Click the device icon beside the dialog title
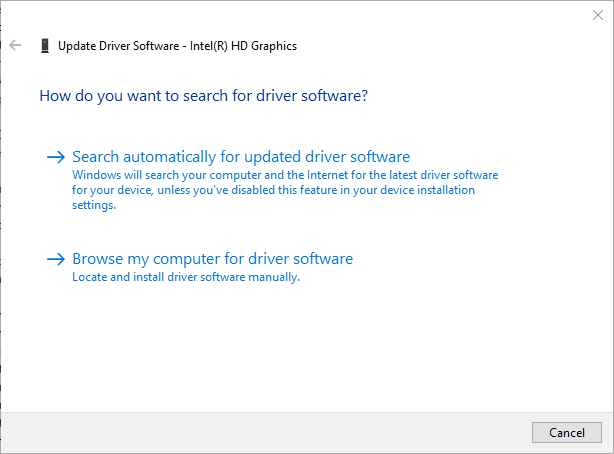 point(45,46)
